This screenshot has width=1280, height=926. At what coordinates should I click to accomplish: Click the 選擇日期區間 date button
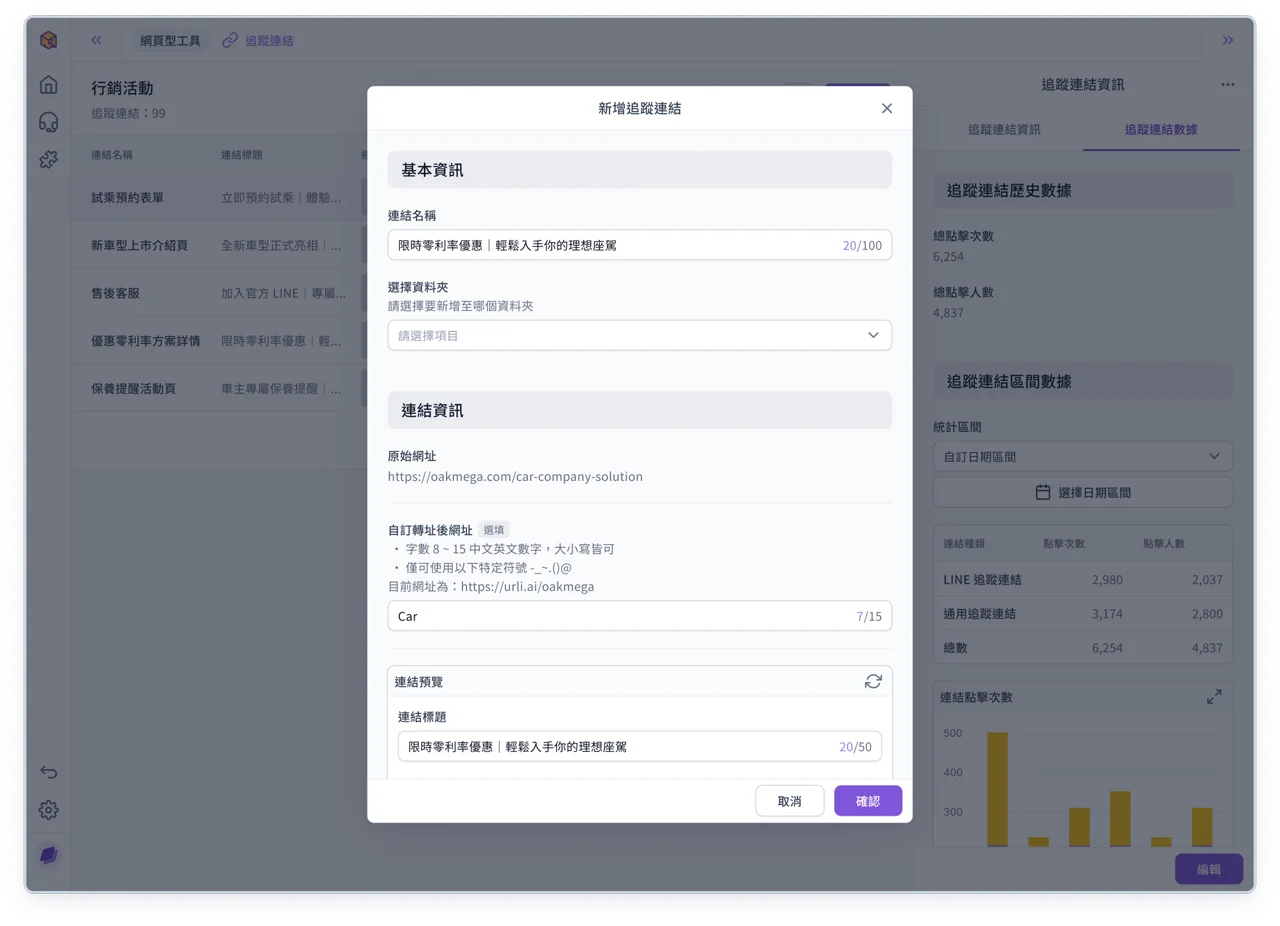1082,492
